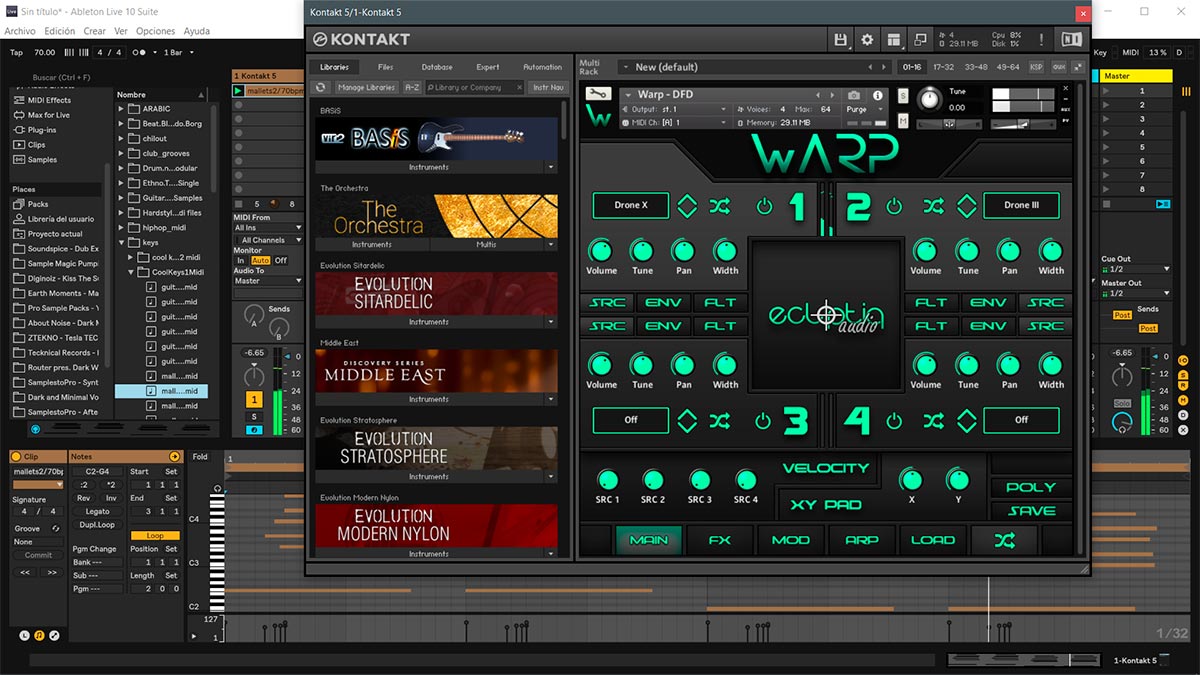Open the Warp Output st.1 dropdown

pyautogui.click(x=676, y=109)
